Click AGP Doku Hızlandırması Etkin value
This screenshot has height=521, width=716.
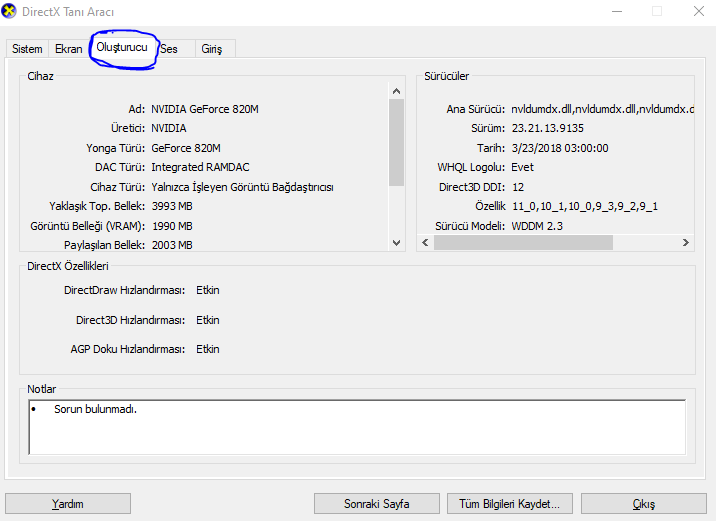[x=208, y=349]
